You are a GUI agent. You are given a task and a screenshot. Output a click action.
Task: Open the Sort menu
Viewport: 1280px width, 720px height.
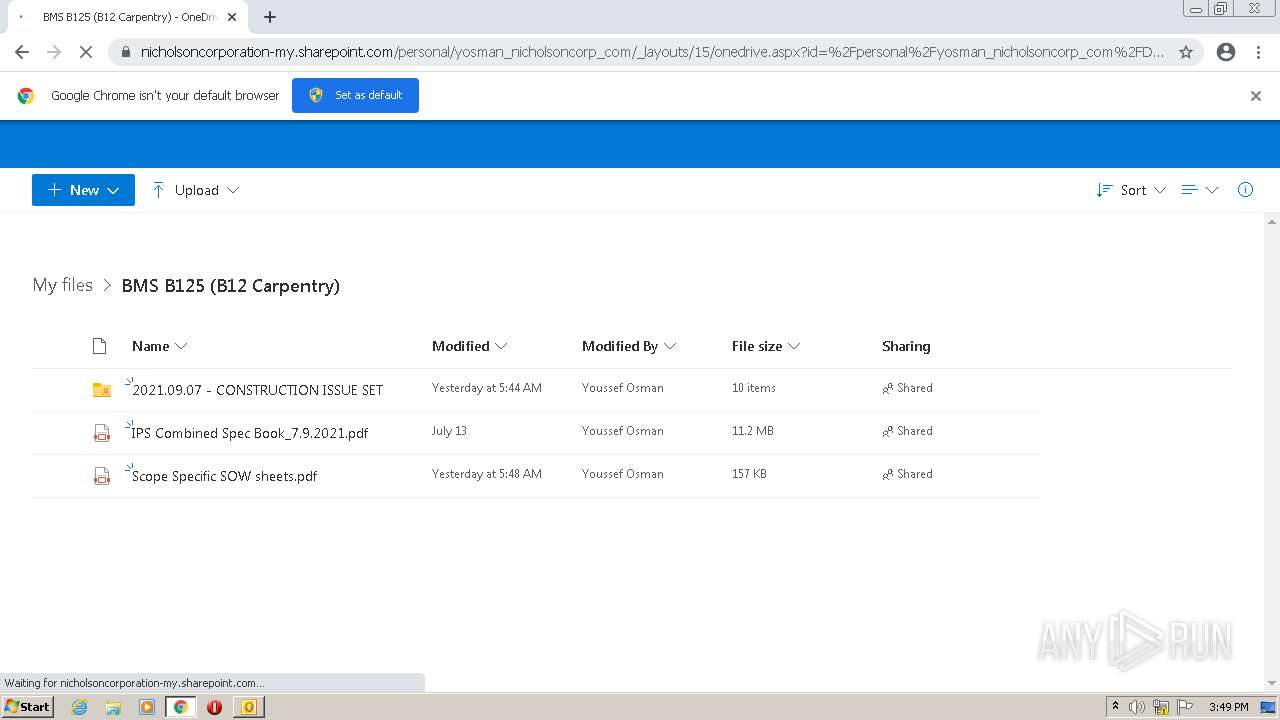point(1131,190)
